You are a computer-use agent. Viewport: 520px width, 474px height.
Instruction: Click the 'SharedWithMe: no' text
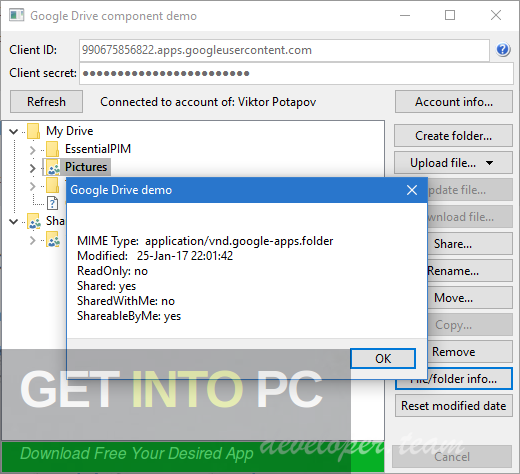126,301
